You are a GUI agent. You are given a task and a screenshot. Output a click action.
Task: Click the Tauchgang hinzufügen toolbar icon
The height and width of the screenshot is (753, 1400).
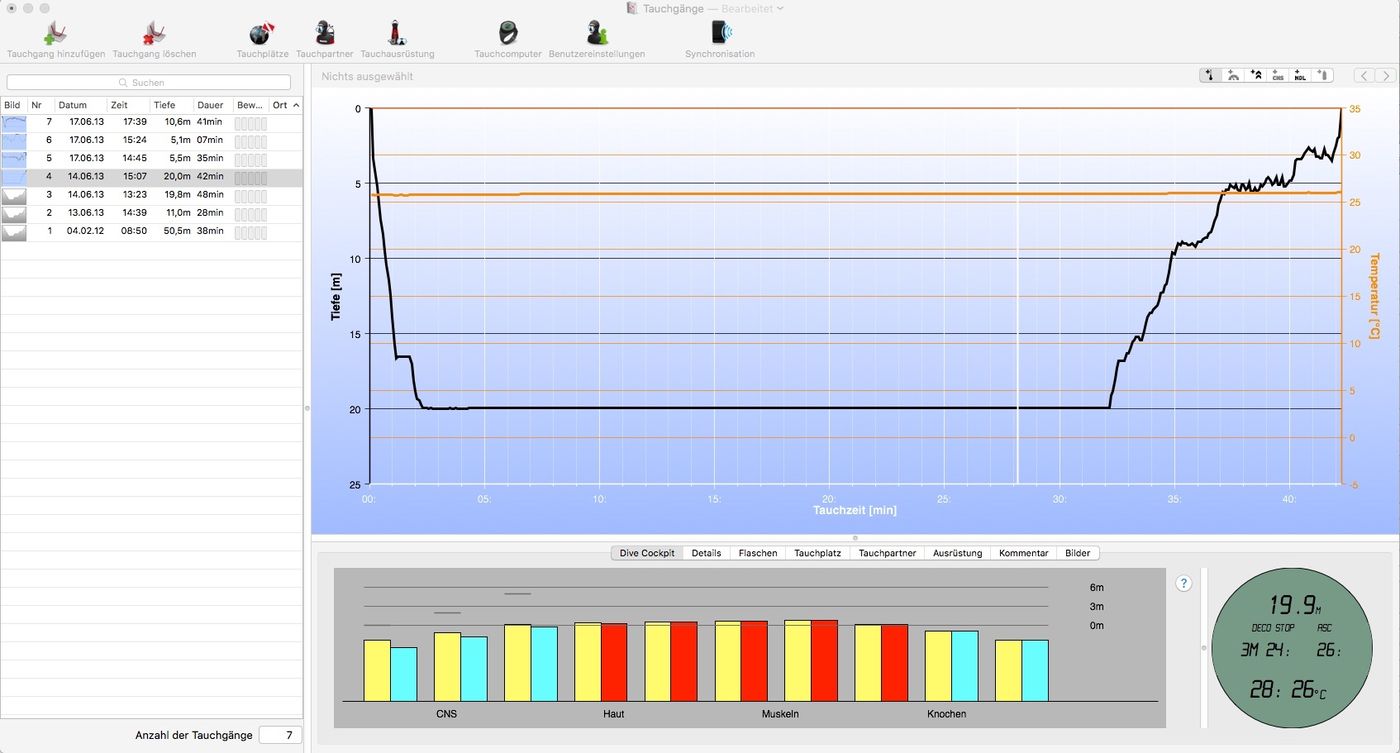[x=55, y=34]
